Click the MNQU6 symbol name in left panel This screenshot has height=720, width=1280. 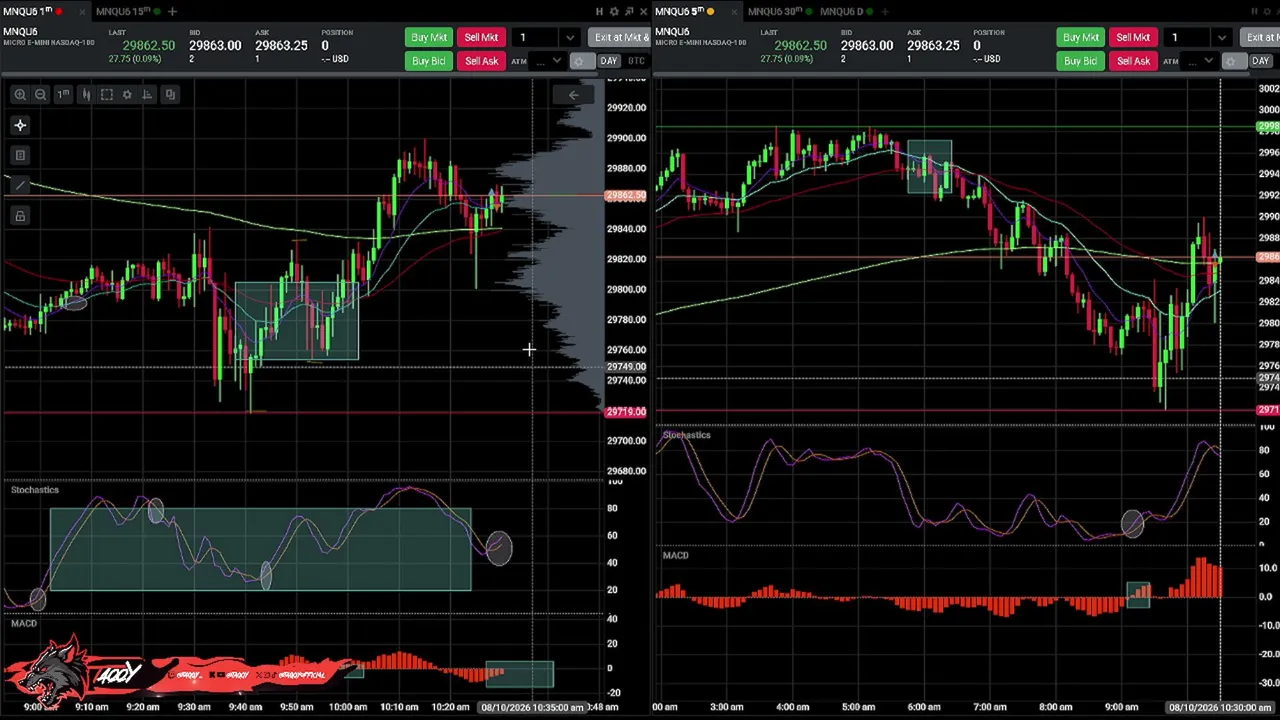(20, 32)
